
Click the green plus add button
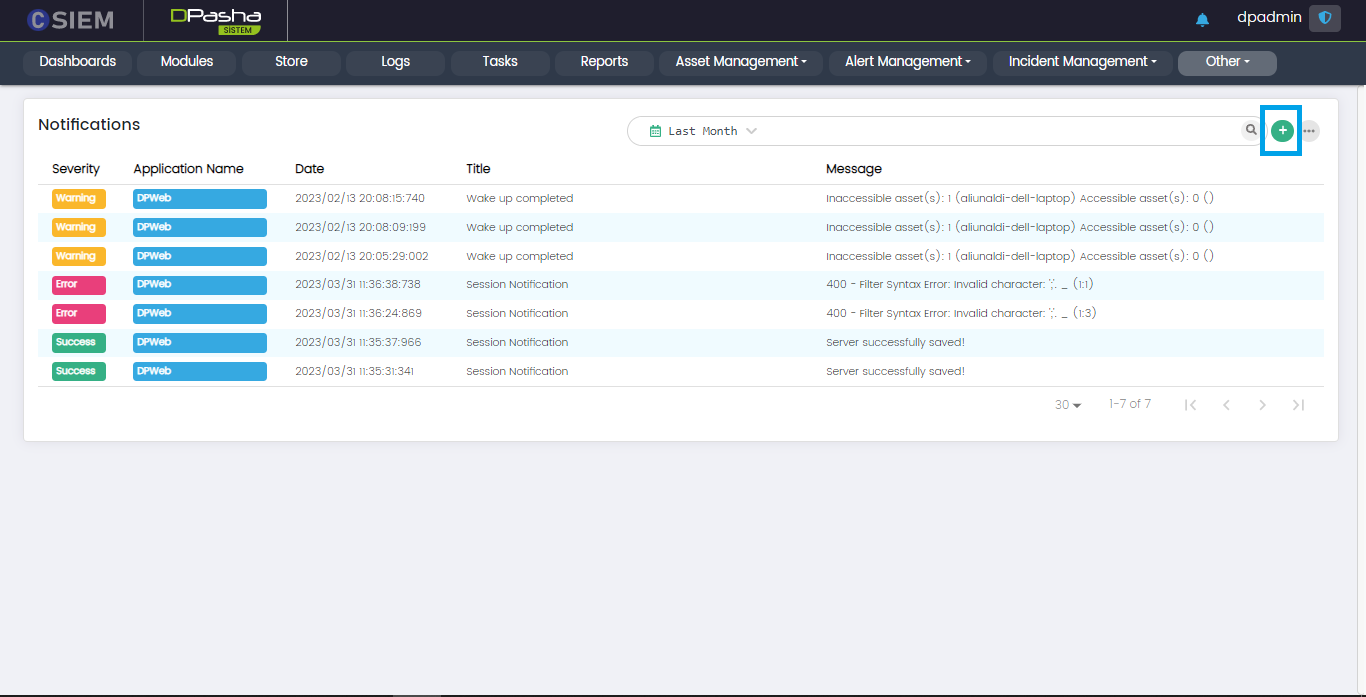click(1282, 130)
